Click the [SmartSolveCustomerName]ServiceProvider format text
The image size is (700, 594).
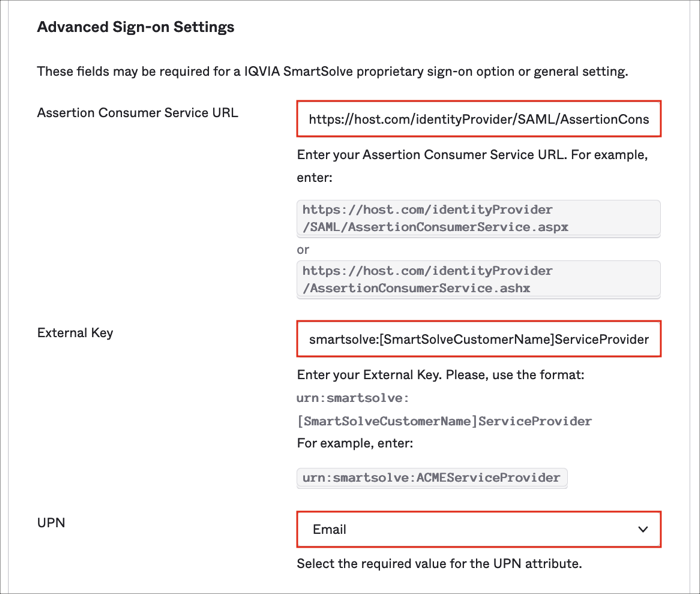pyautogui.click(x=444, y=421)
